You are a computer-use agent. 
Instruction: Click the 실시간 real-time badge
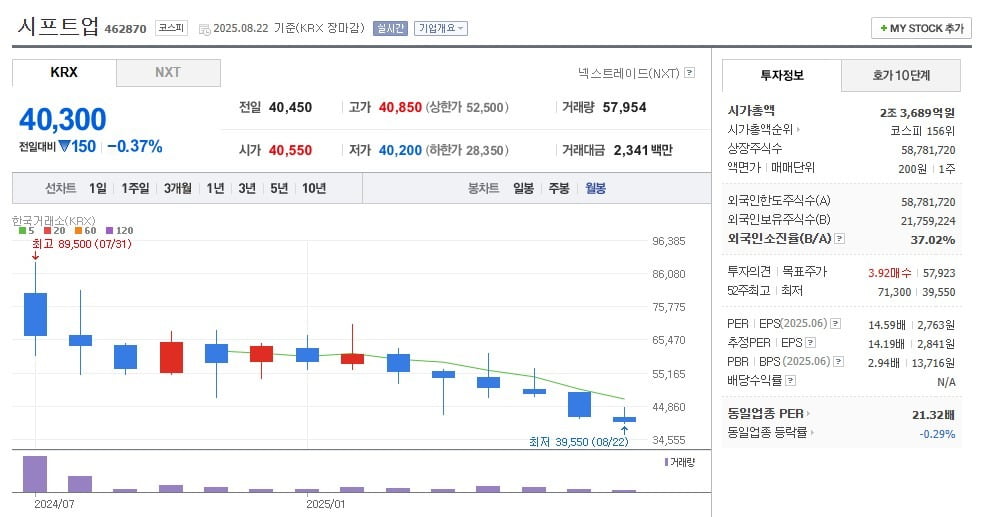click(x=390, y=29)
